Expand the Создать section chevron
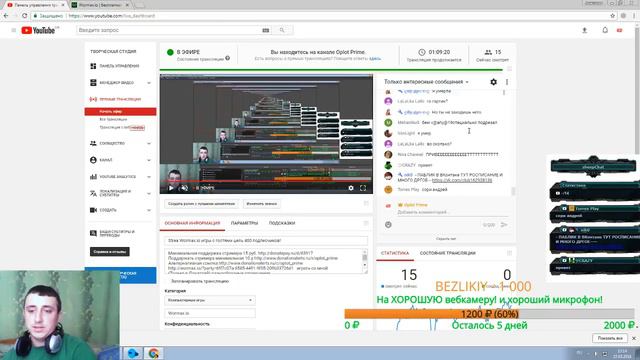Screen dimensions: 640x360 [149, 210]
